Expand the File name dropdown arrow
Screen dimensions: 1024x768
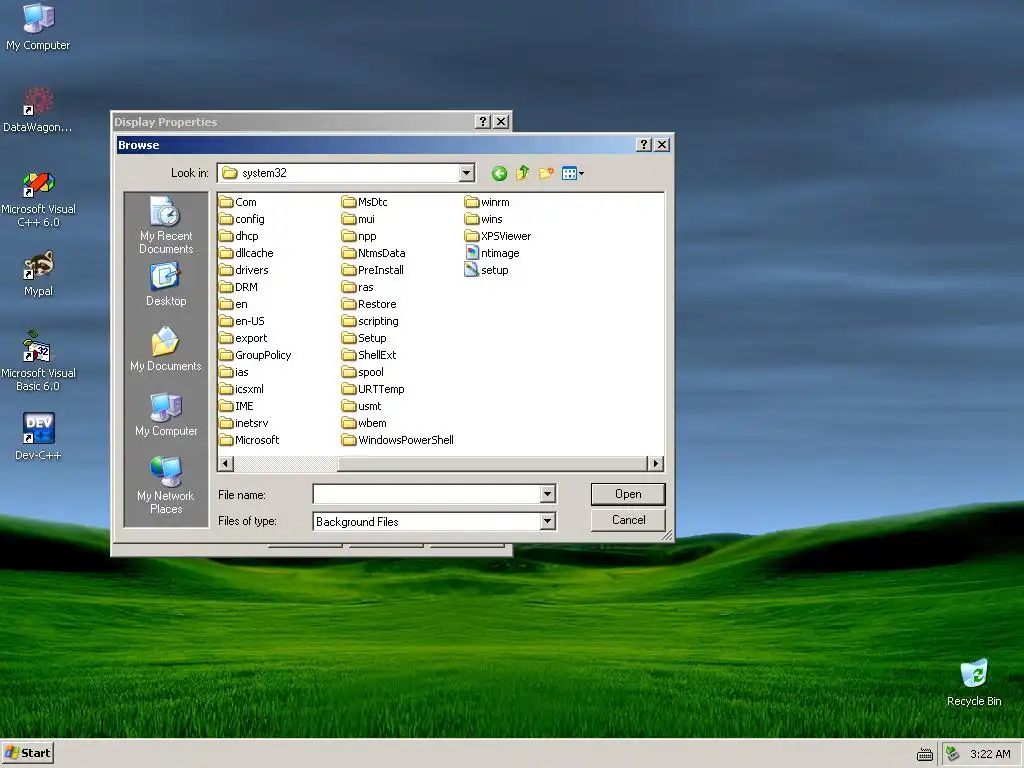click(548, 494)
